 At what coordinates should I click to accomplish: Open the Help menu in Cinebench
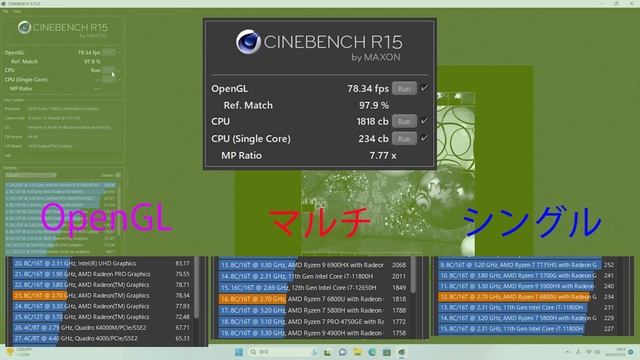17,11
